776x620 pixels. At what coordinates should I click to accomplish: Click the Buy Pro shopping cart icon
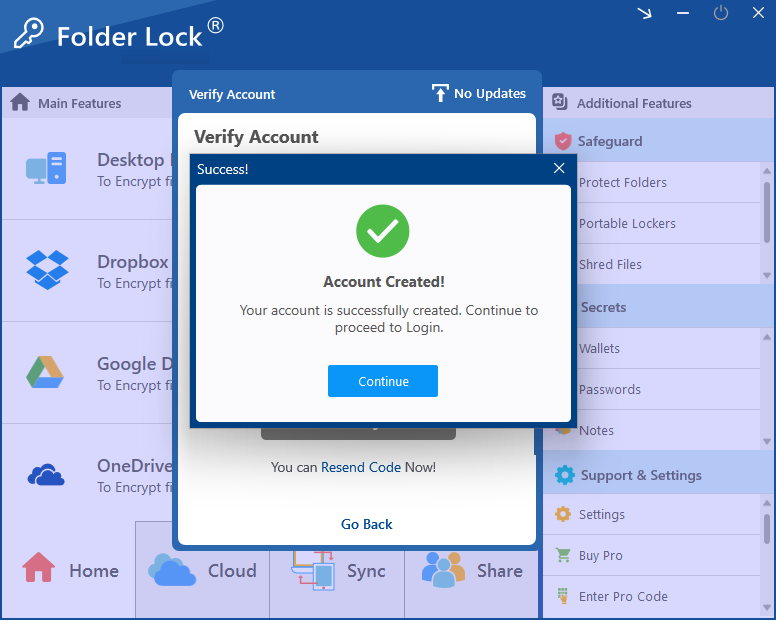(x=563, y=555)
